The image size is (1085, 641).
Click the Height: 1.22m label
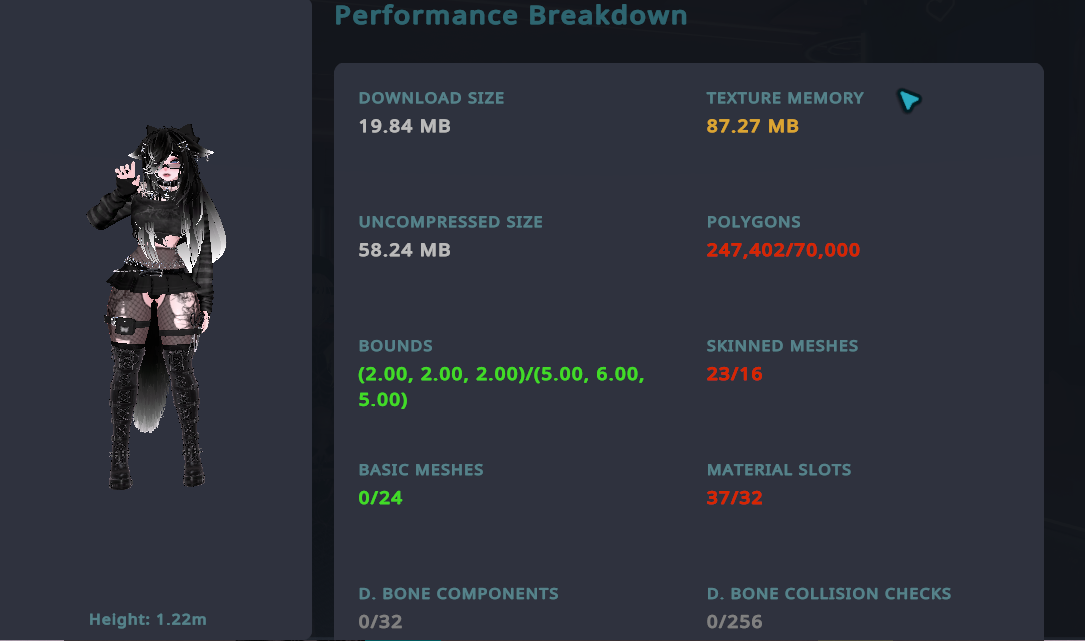tap(148, 620)
